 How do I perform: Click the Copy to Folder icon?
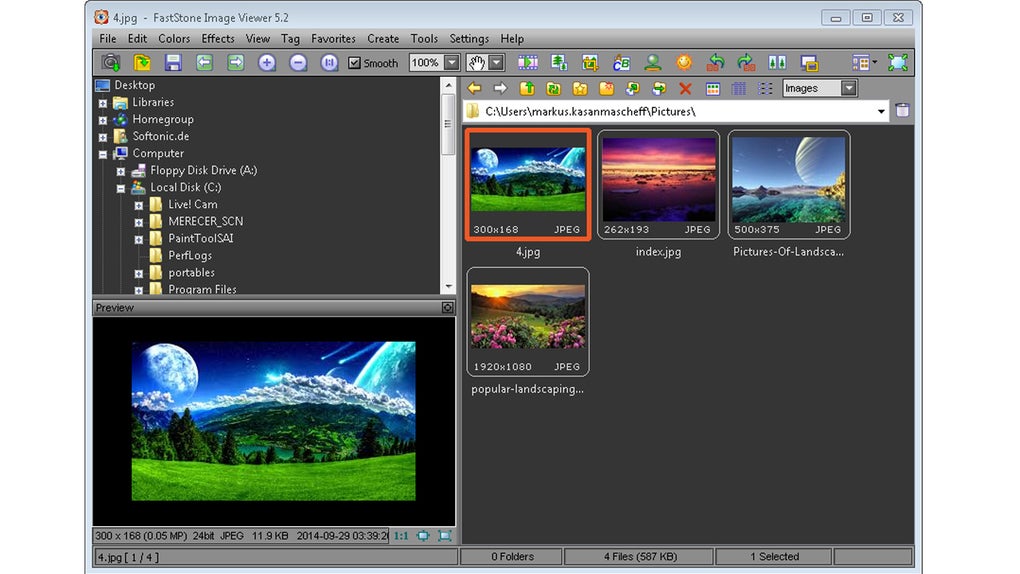point(632,88)
